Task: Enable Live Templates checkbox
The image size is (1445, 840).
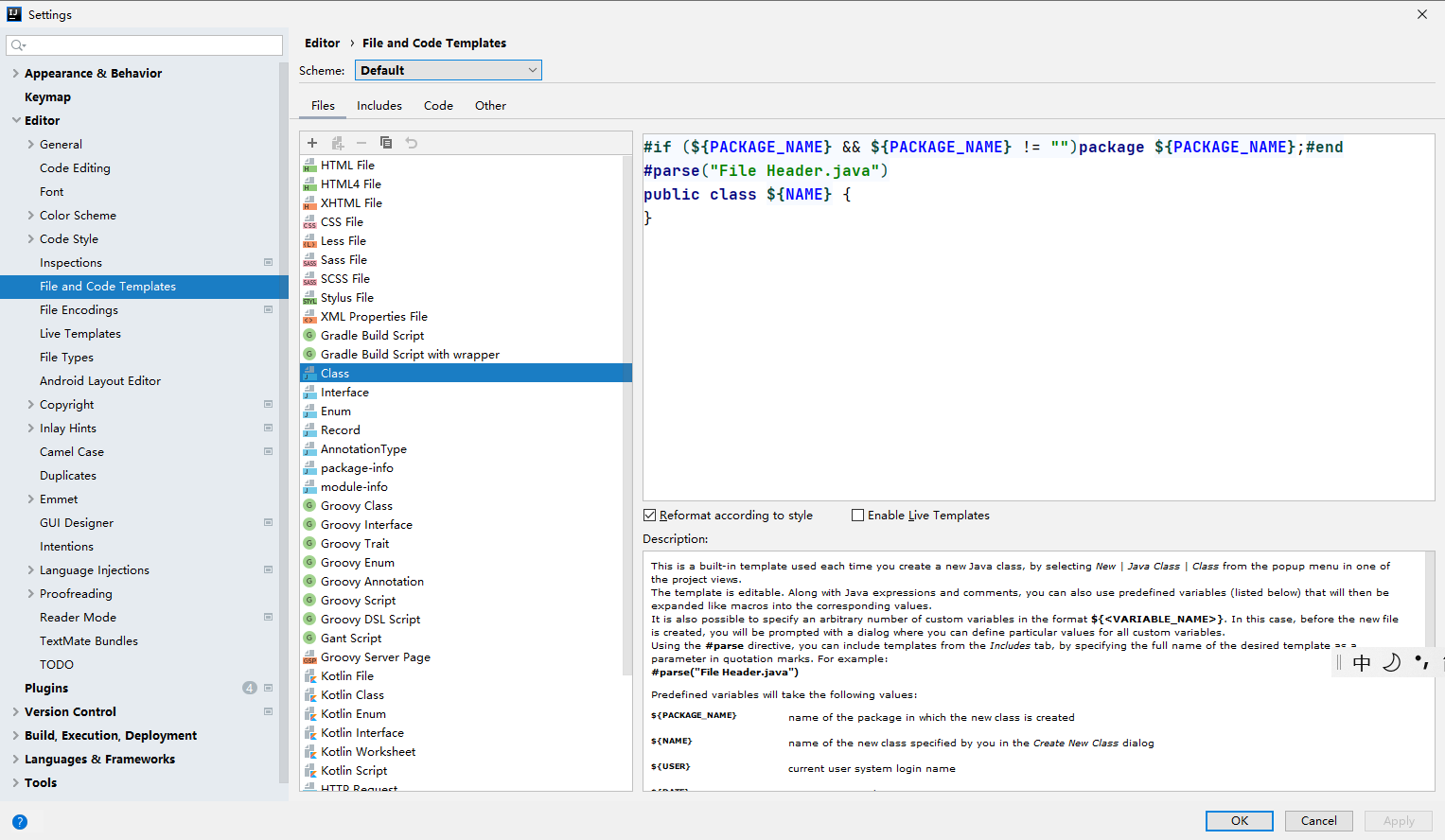Action: coord(857,516)
